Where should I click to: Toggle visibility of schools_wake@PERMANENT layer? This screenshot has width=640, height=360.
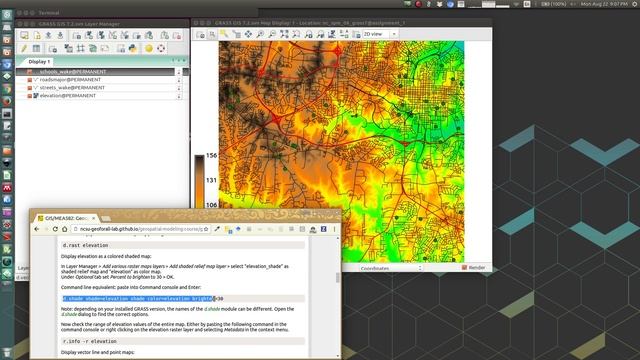click(x=29, y=72)
